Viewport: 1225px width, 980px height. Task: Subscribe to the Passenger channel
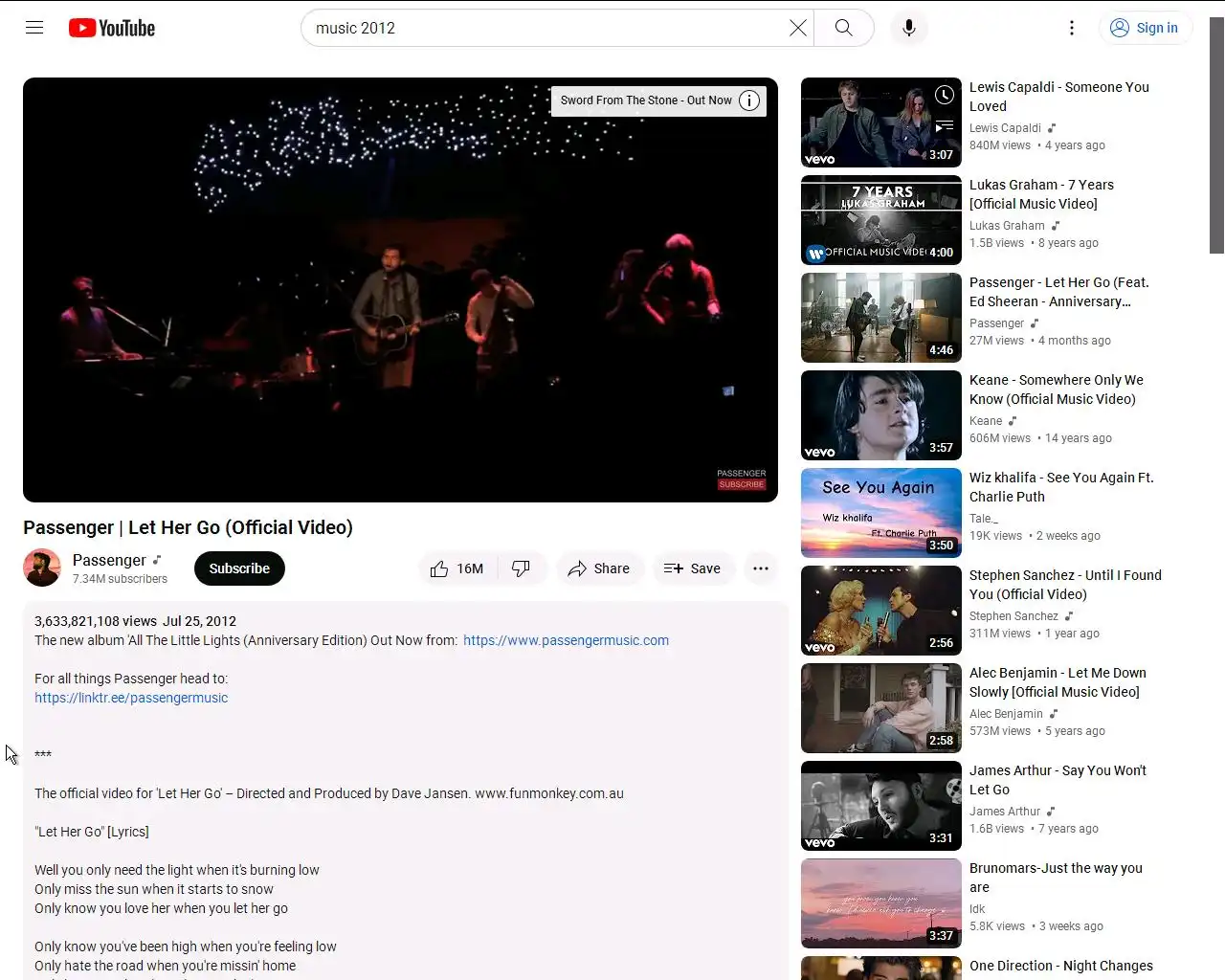click(x=239, y=568)
